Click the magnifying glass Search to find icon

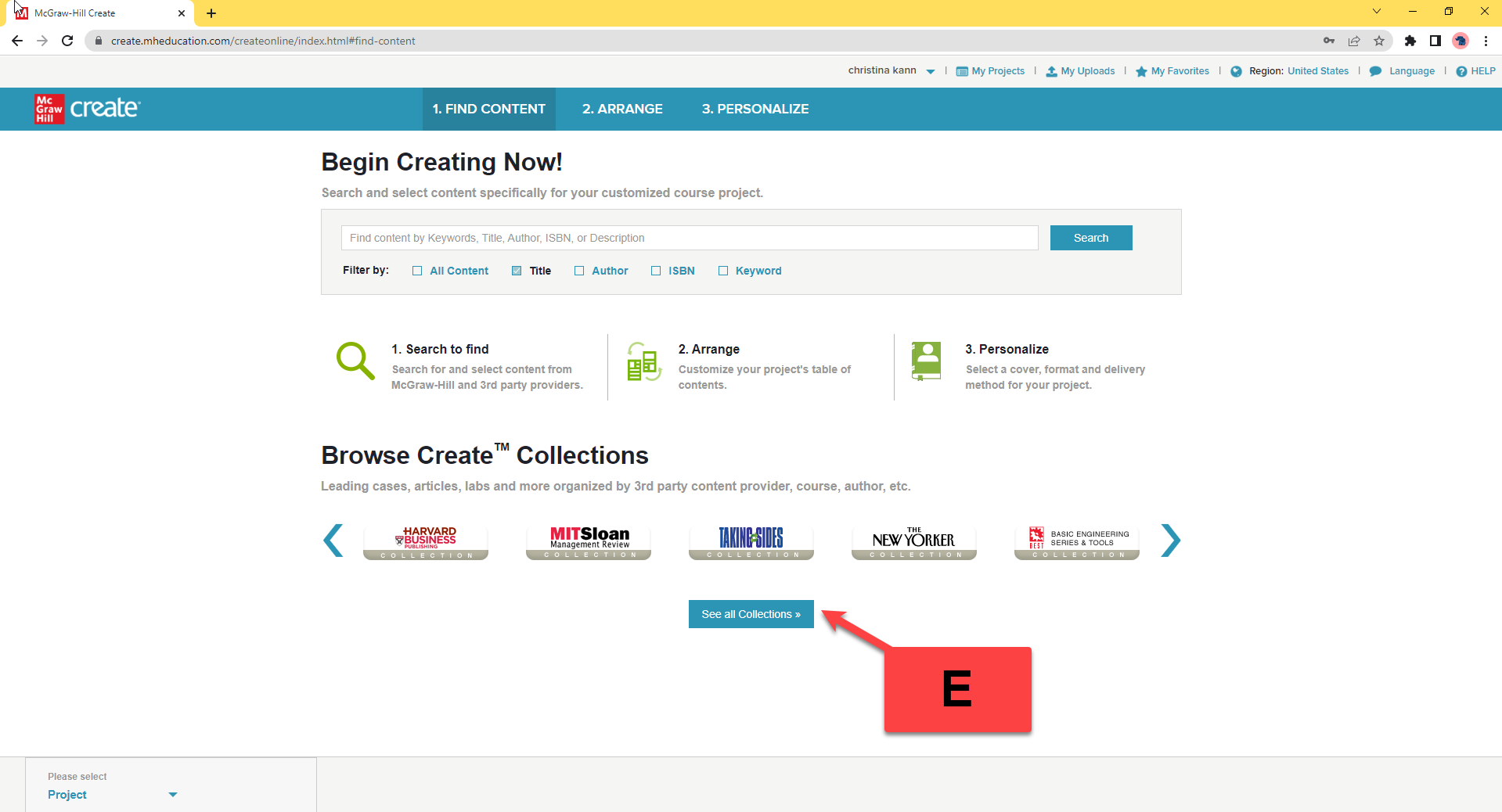point(354,361)
